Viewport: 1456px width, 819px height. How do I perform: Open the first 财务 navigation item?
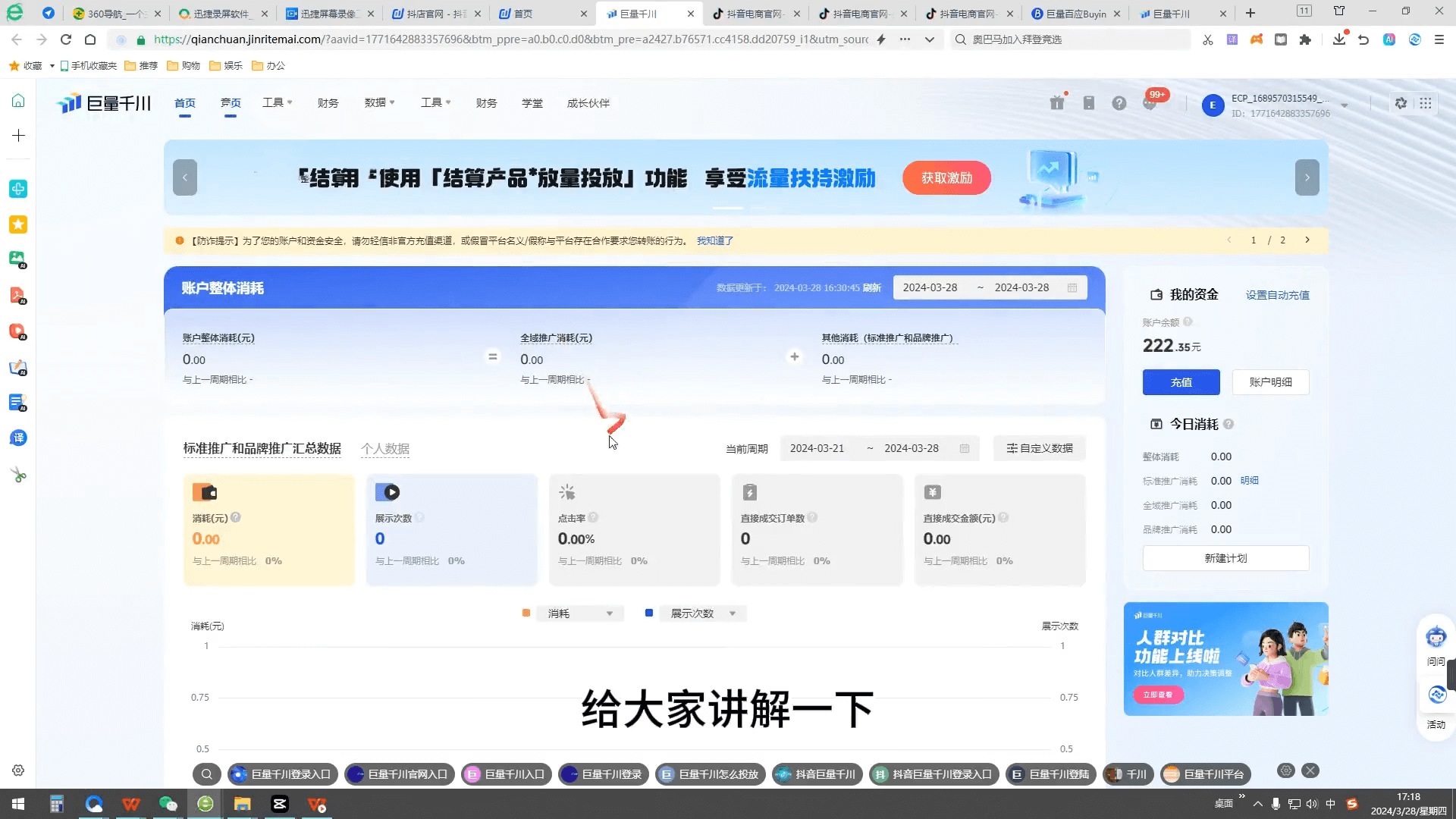[328, 103]
